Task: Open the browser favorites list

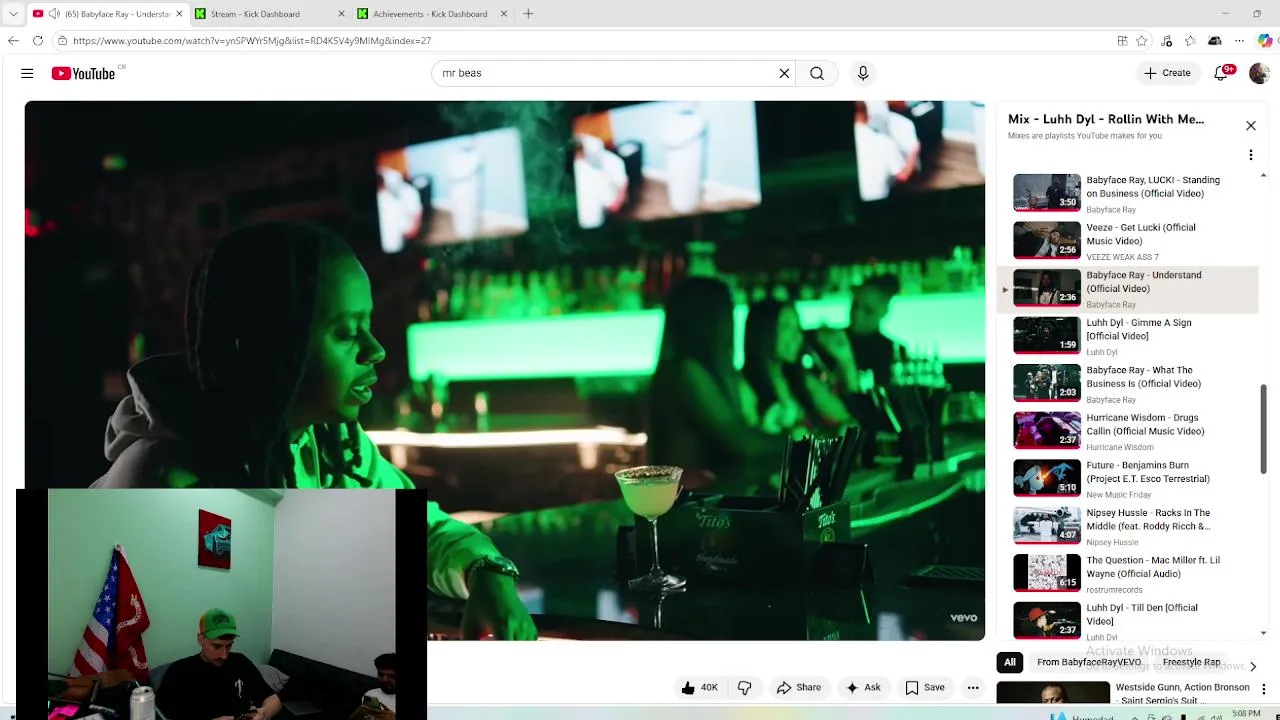Action: tap(1190, 41)
